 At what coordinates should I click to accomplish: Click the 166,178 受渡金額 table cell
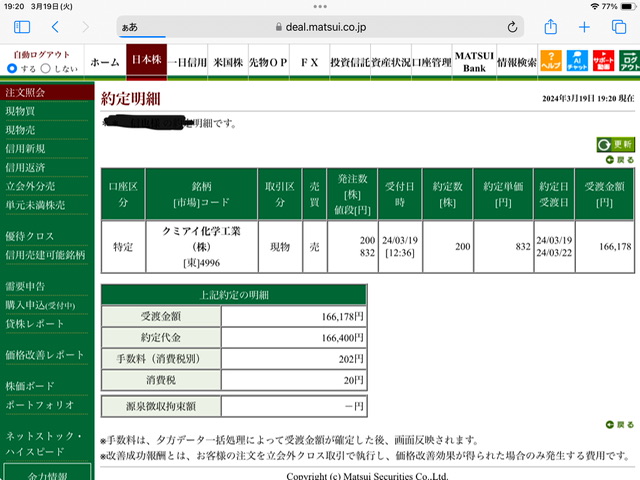604,247
